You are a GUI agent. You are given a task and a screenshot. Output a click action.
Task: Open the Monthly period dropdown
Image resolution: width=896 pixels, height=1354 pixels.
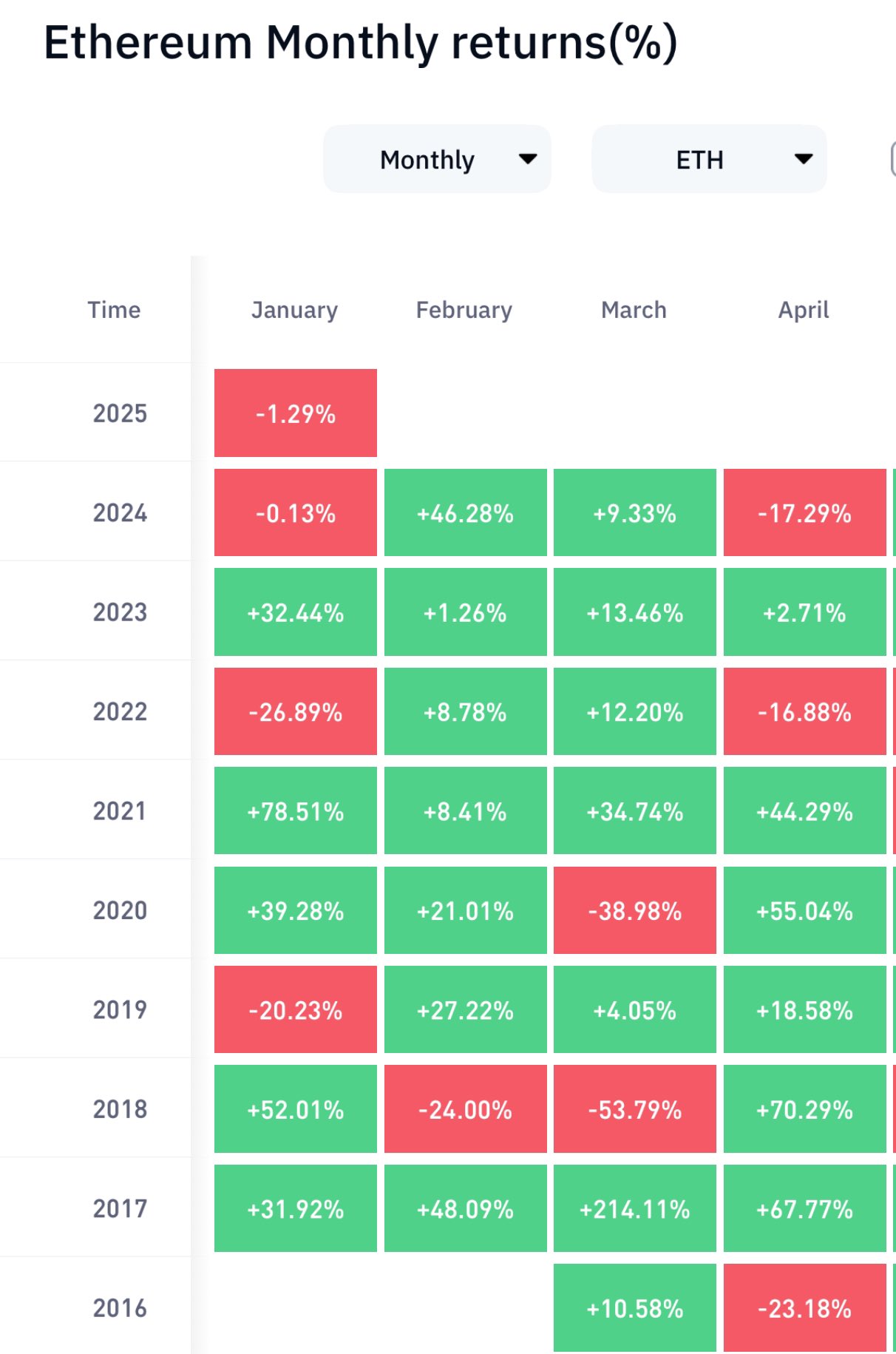(436, 160)
